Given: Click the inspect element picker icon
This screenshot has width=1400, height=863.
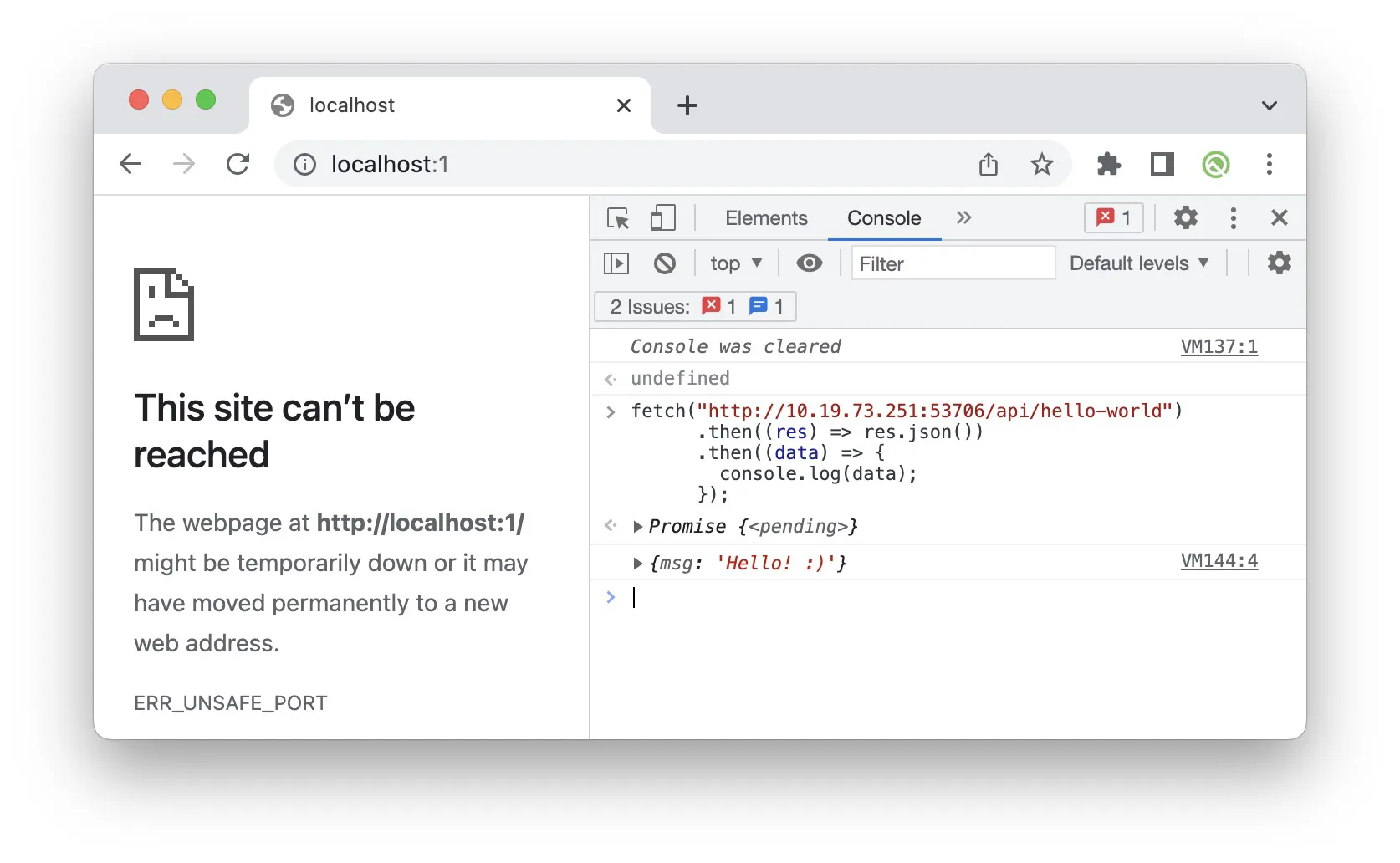Looking at the screenshot, I should click(618, 218).
